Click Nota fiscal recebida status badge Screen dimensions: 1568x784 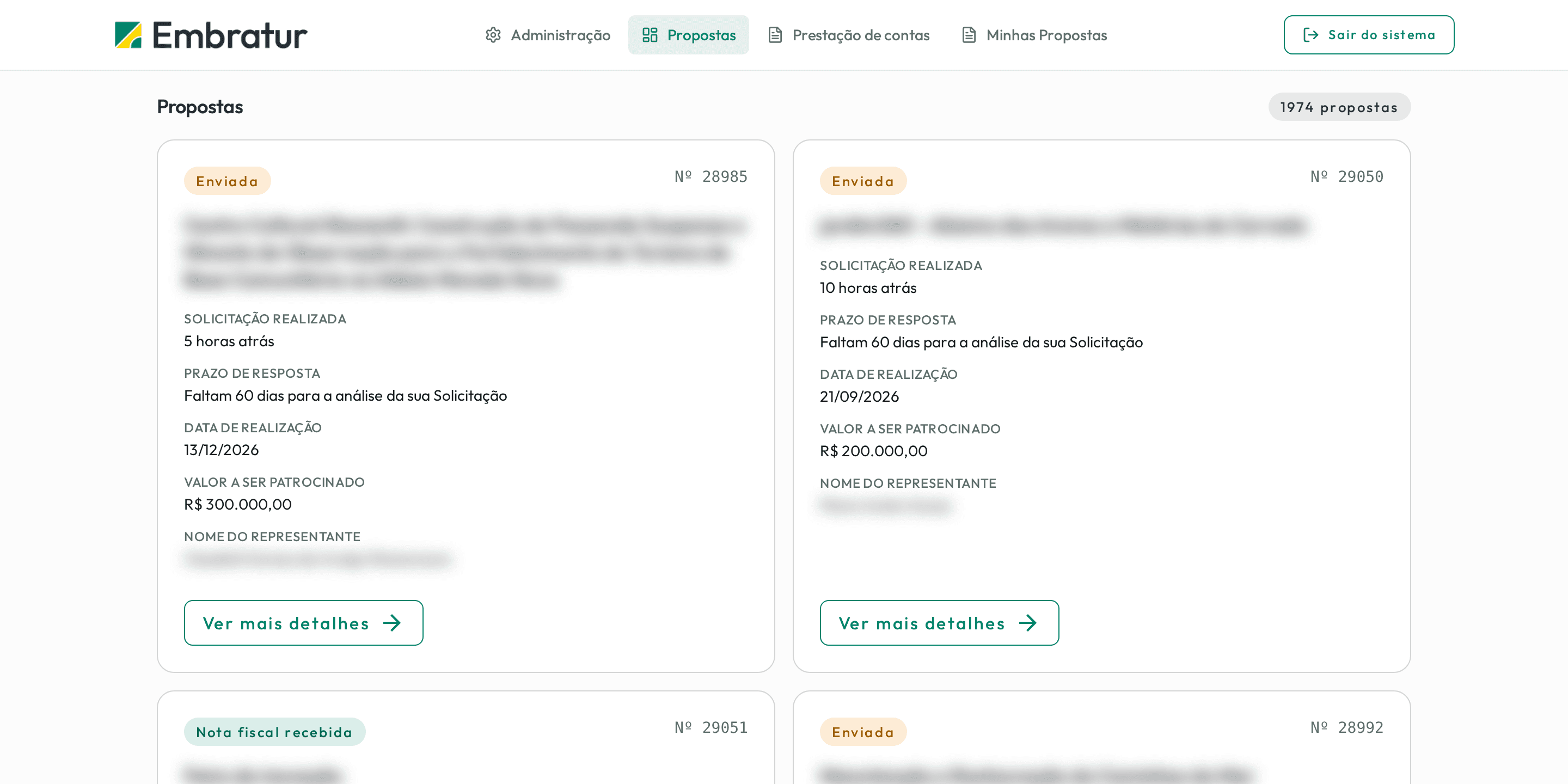274,732
